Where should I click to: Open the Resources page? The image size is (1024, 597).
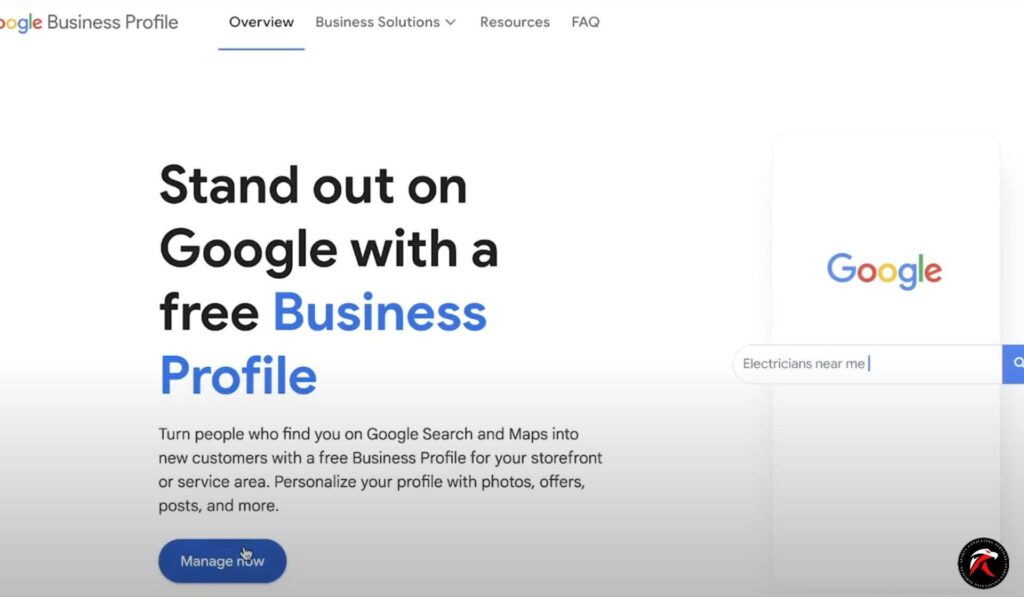tap(514, 22)
